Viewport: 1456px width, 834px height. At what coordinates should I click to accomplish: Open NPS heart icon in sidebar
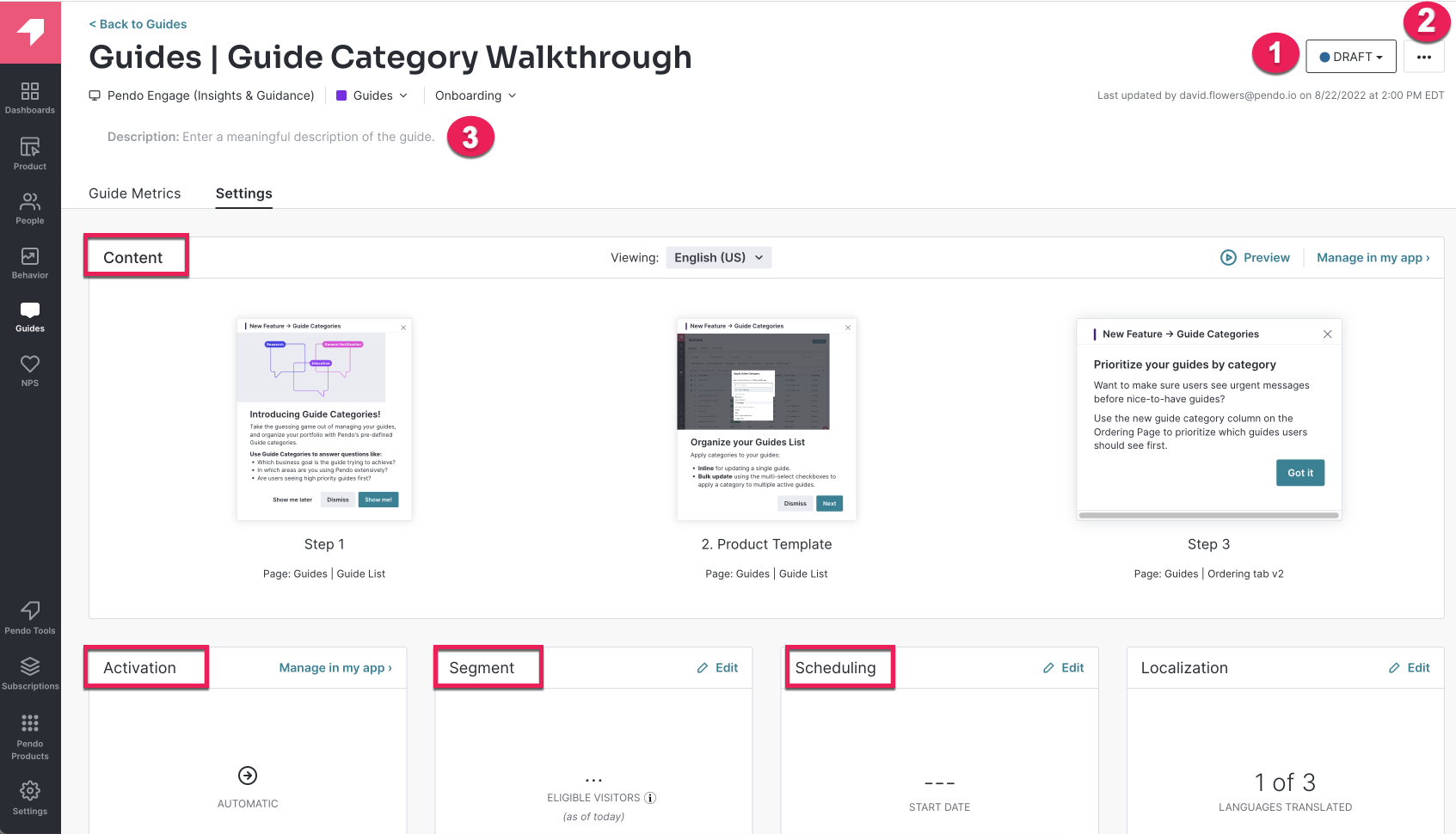click(x=30, y=371)
